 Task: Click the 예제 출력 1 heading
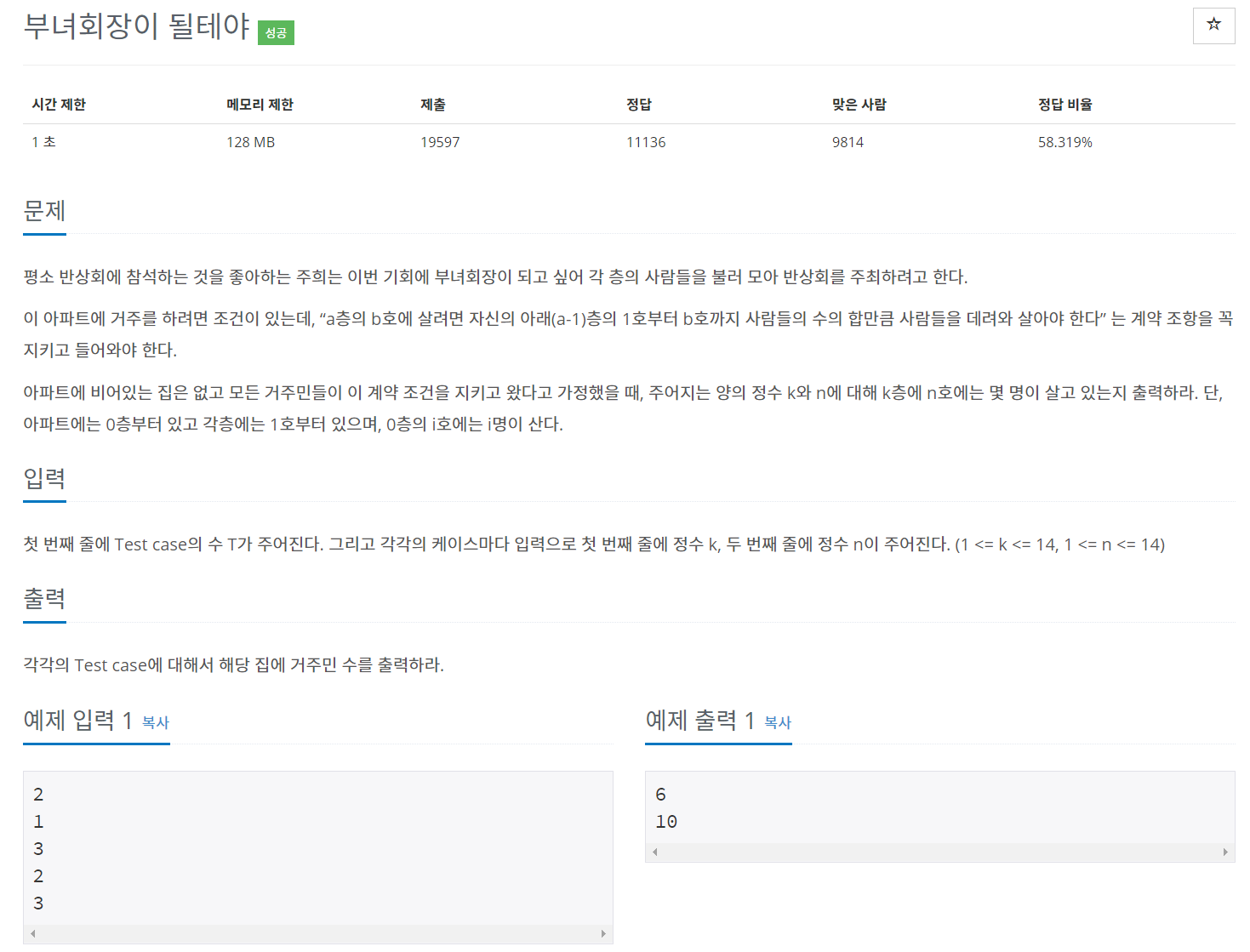pos(699,721)
